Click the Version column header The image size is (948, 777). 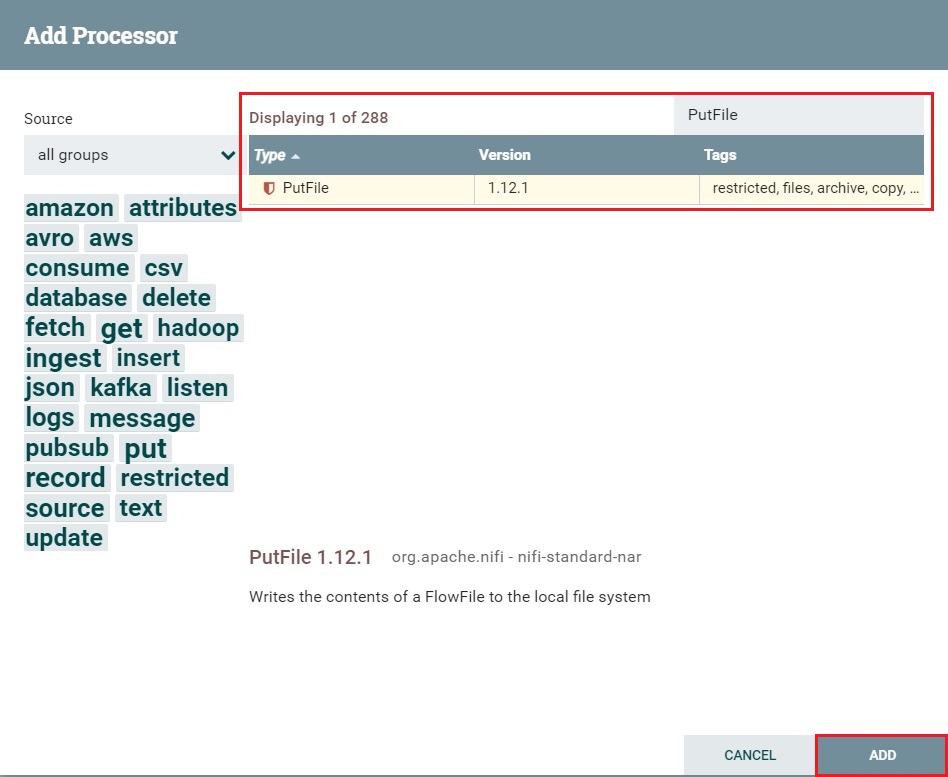(586, 155)
